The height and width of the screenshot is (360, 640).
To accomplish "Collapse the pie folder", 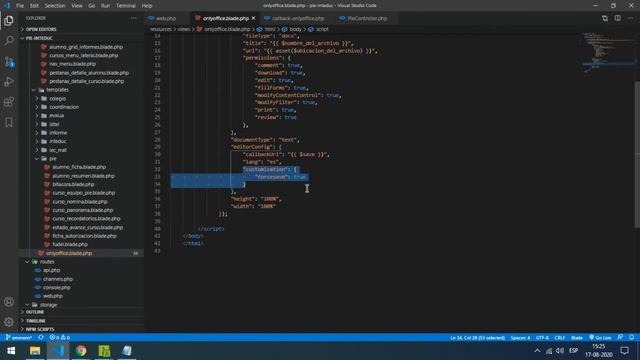I will tap(53, 158).
